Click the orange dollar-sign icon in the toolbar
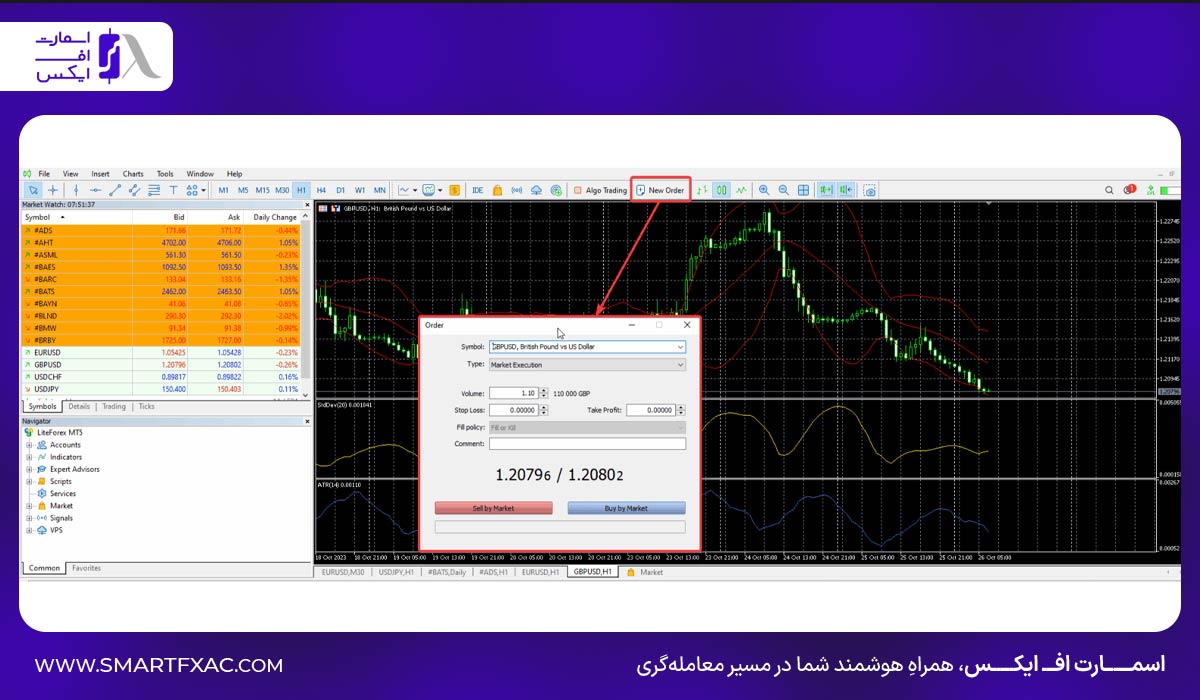The width and height of the screenshot is (1200, 700). [x=454, y=190]
